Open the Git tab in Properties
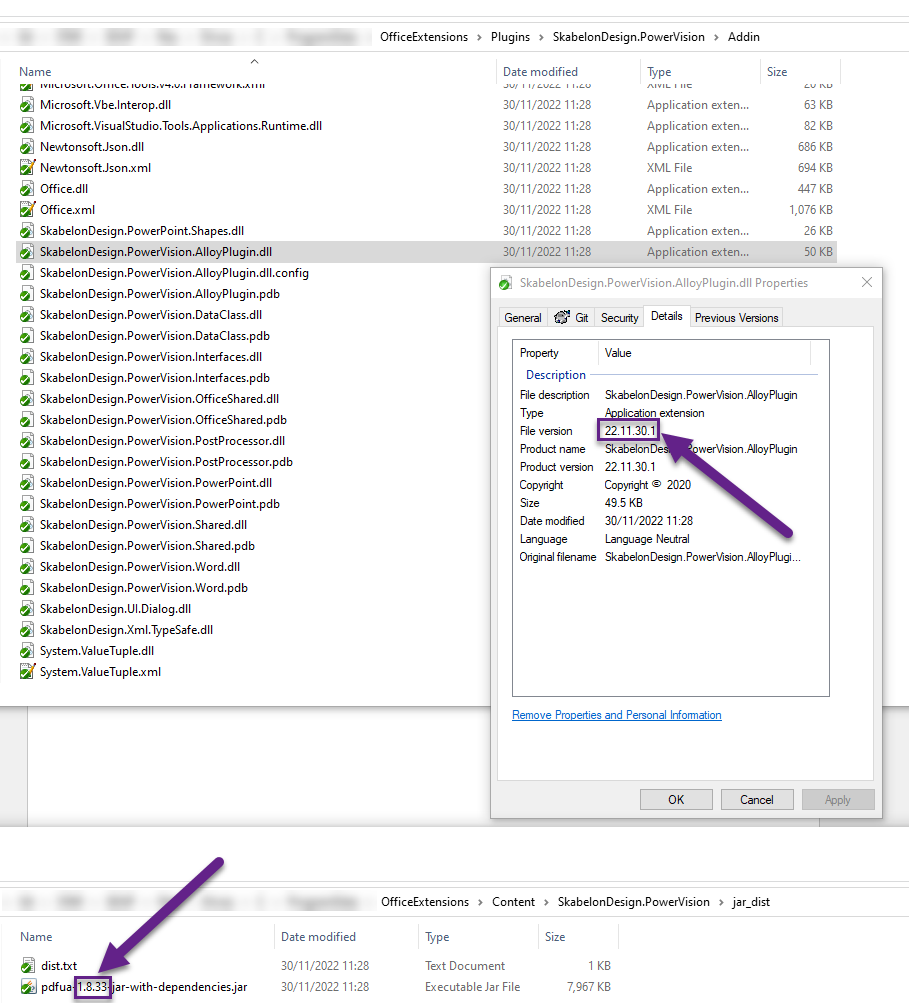The image size is (909, 1003). pyautogui.click(x=571, y=318)
